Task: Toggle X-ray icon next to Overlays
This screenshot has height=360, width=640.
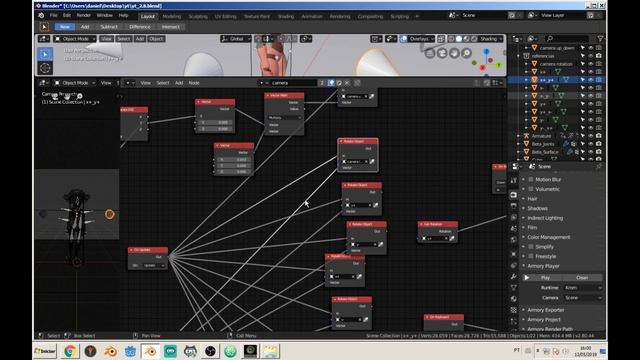Action: coord(441,39)
